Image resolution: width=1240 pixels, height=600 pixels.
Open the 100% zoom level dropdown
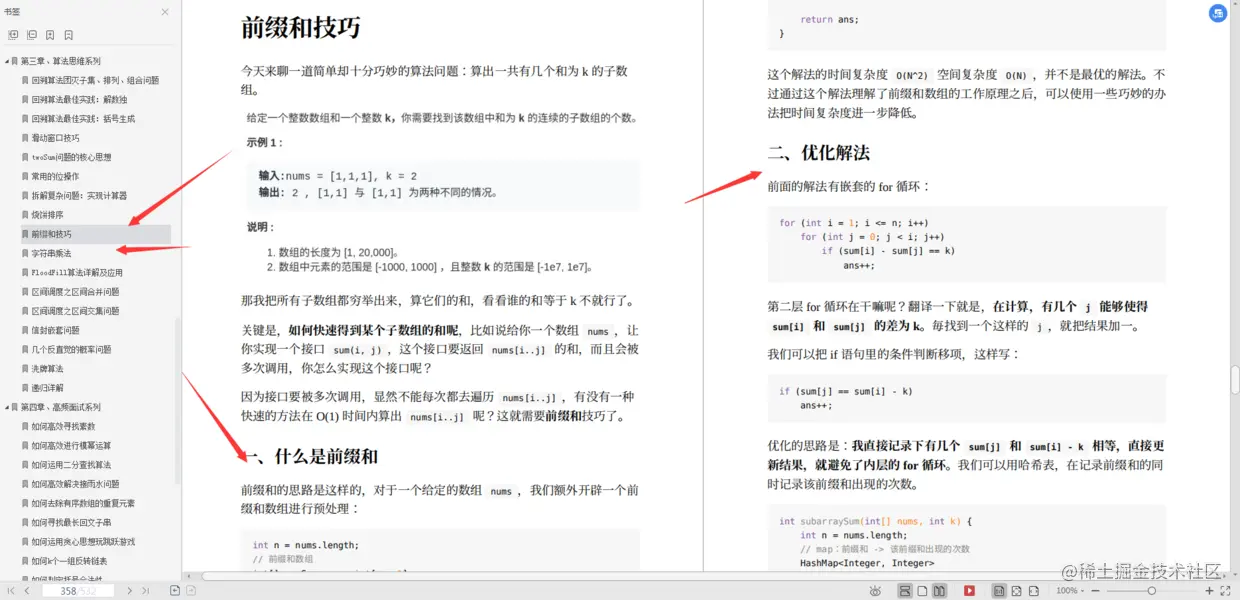1070,591
